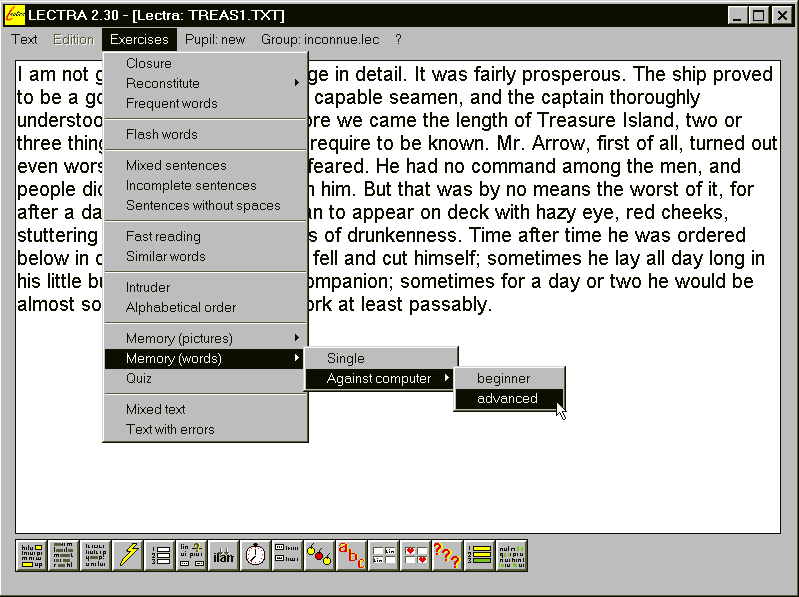Click the lightning bolt Flash words icon
The height and width of the screenshot is (597, 799).
(127, 555)
